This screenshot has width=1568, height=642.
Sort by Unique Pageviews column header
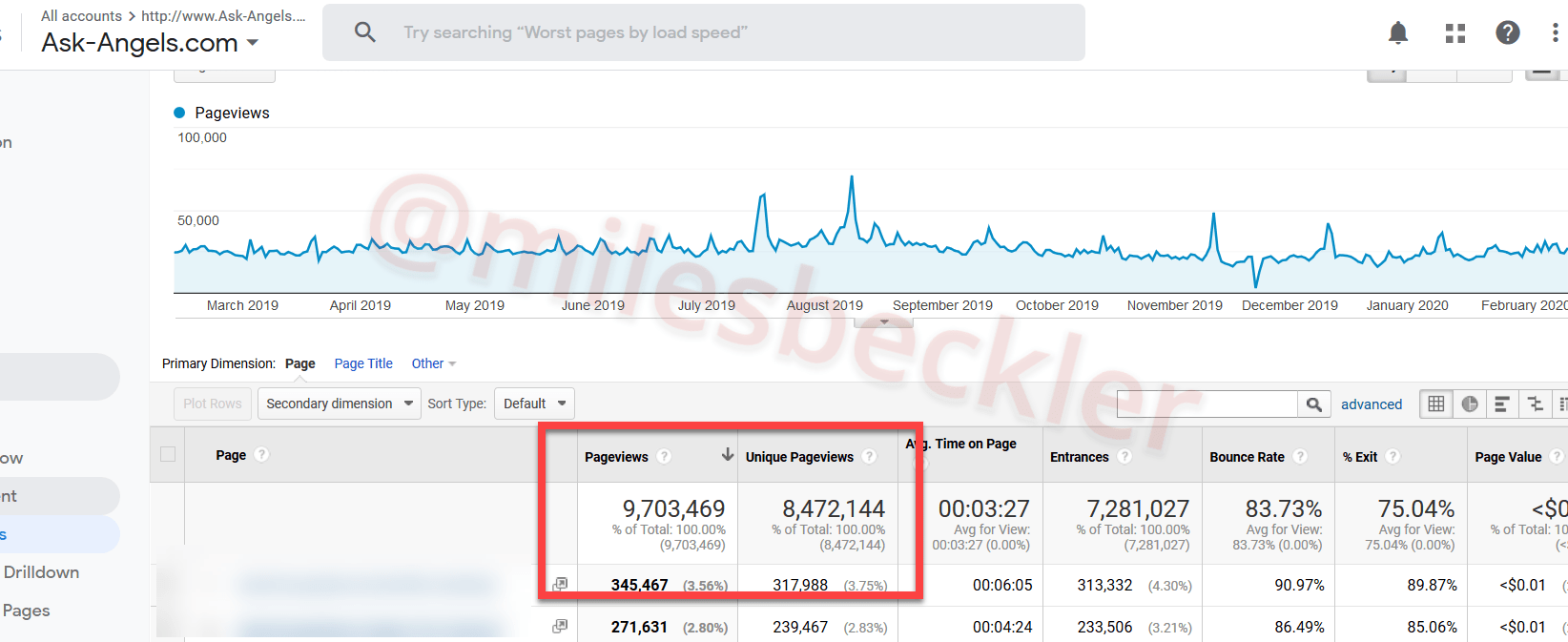click(x=799, y=457)
